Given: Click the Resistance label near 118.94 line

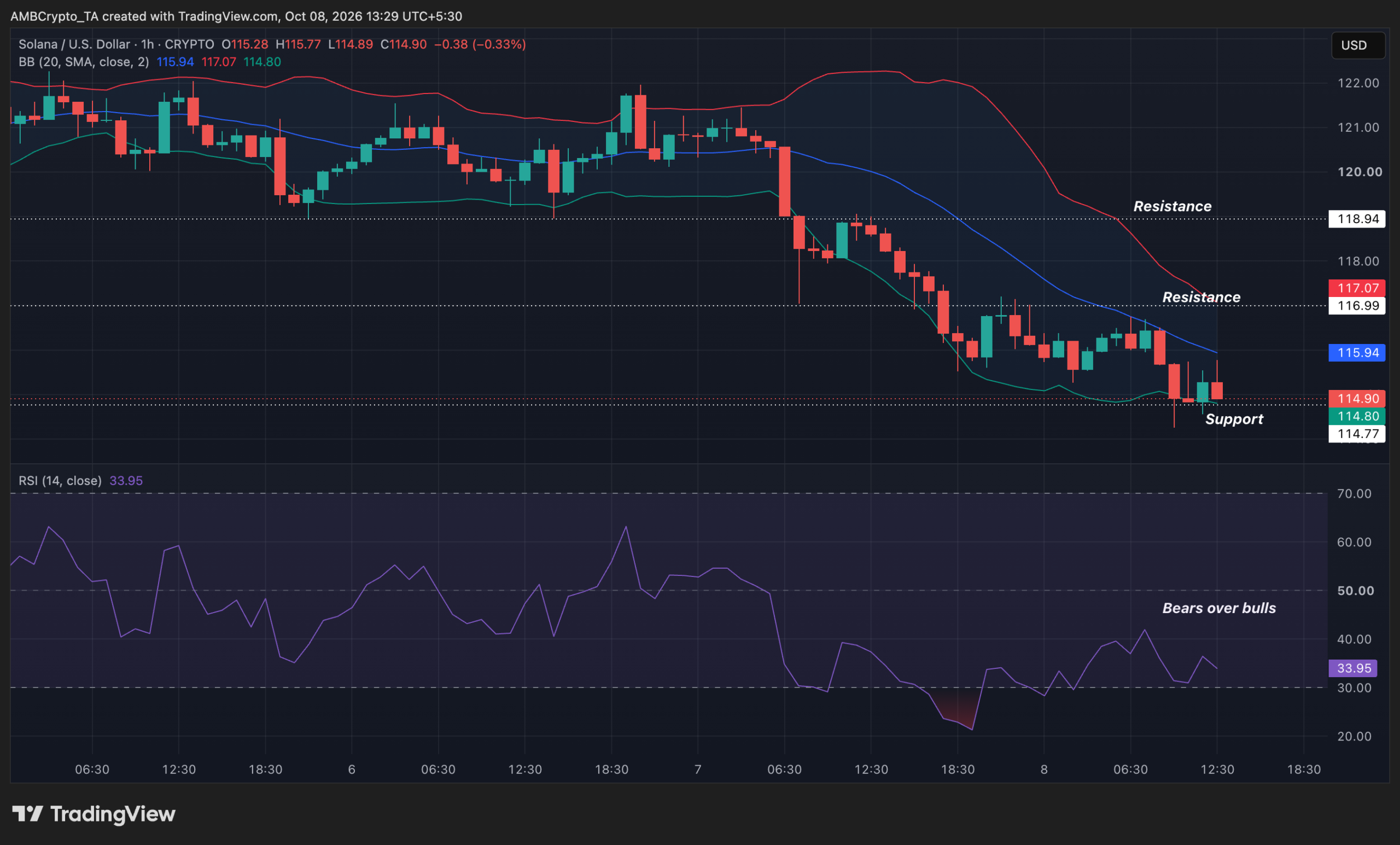Looking at the screenshot, I should pos(1172,206).
